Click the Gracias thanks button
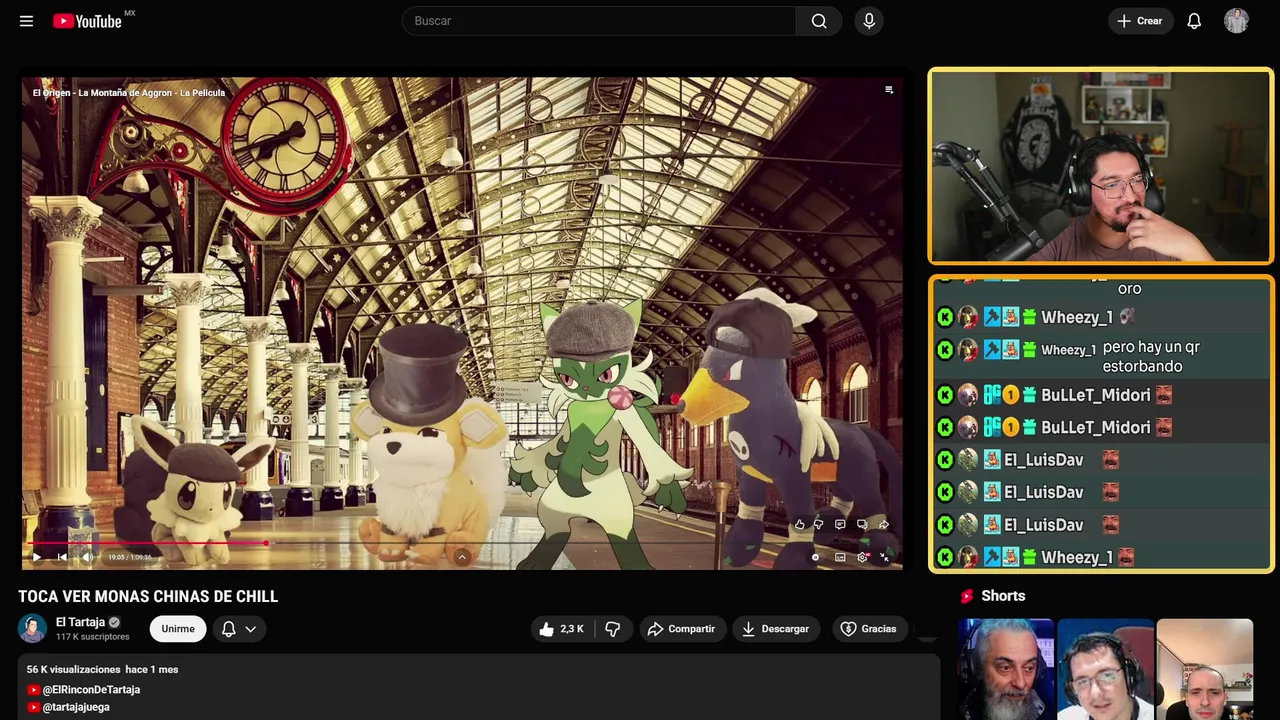Image resolution: width=1280 pixels, height=720 pixels. [x=868, y=629]
